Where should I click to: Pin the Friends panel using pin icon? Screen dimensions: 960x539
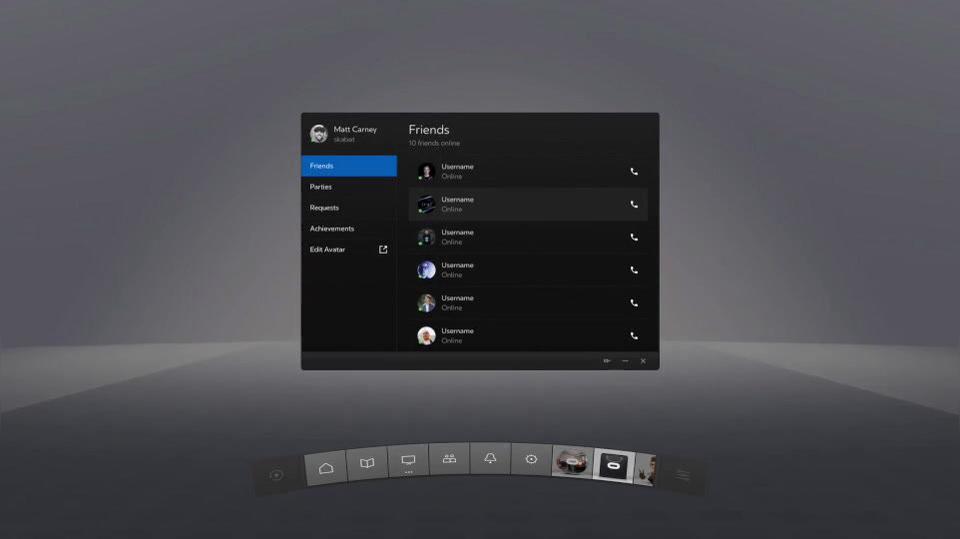coord(607,361)
